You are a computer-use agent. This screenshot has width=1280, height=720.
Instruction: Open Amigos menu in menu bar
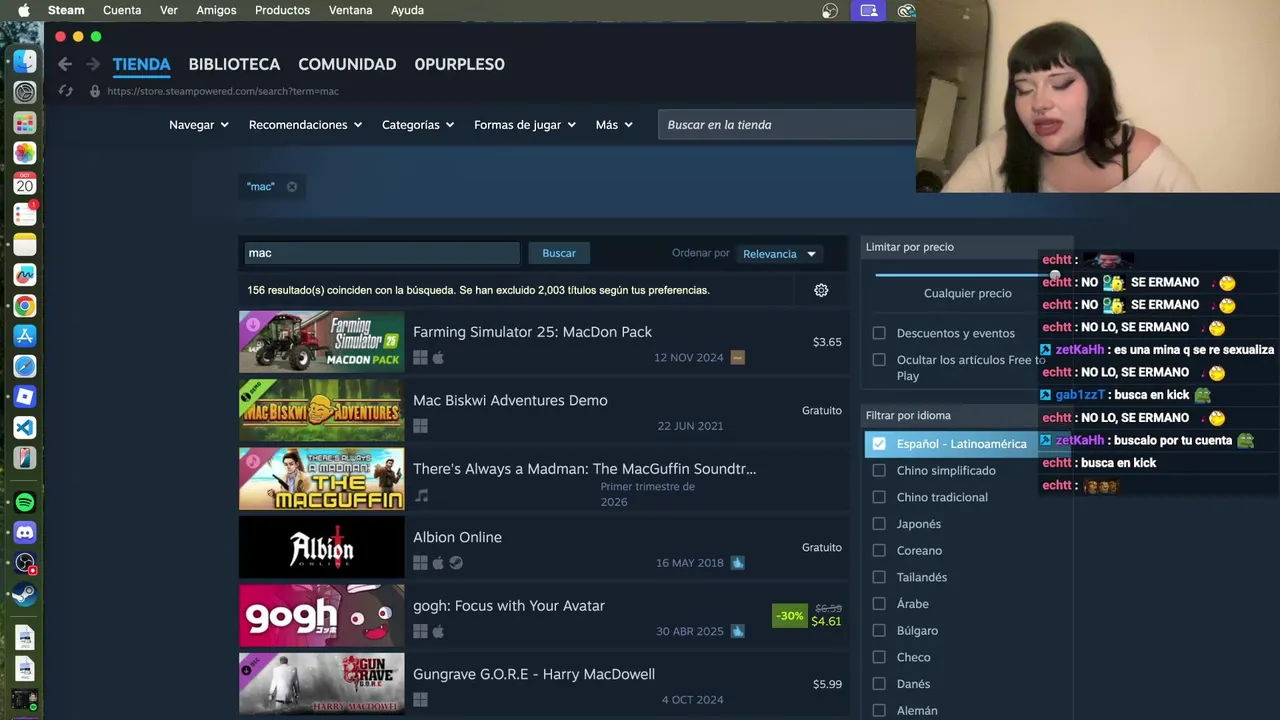[x=216, y=10]
